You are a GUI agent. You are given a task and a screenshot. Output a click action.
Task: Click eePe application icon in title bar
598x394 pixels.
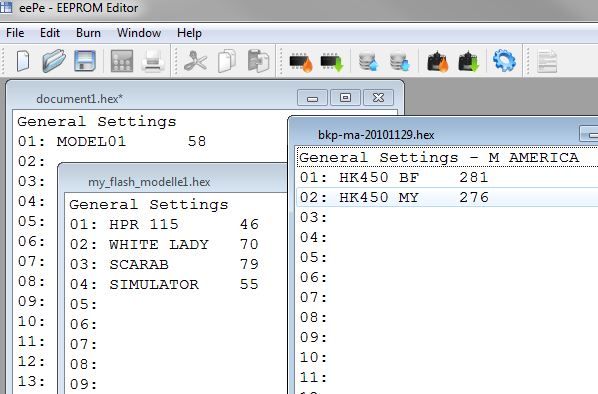6,7
